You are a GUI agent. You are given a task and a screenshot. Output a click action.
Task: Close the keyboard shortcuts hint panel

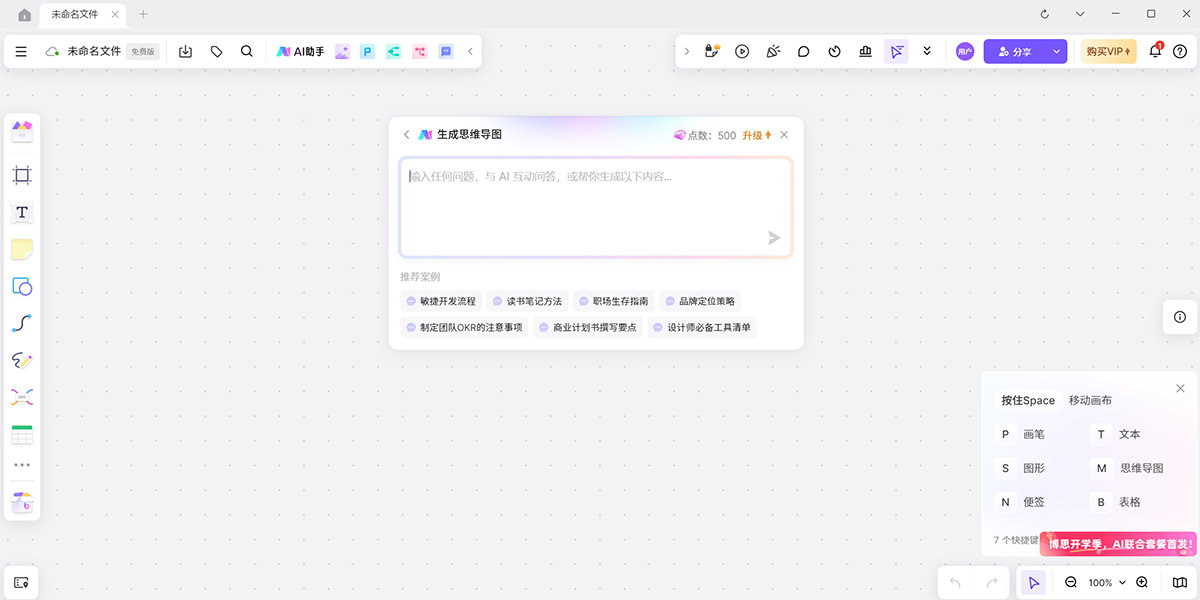pos(1180,388)
